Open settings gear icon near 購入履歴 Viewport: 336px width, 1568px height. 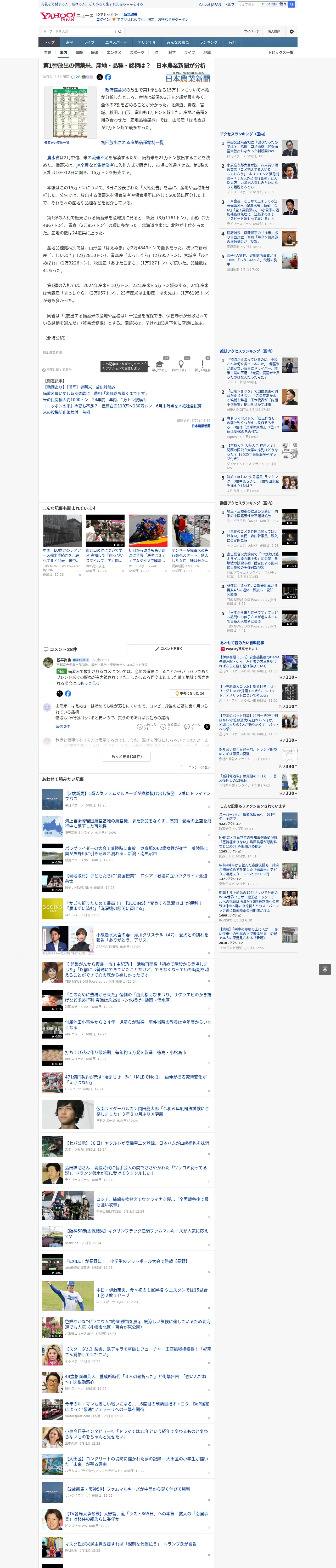click(292, 32)
